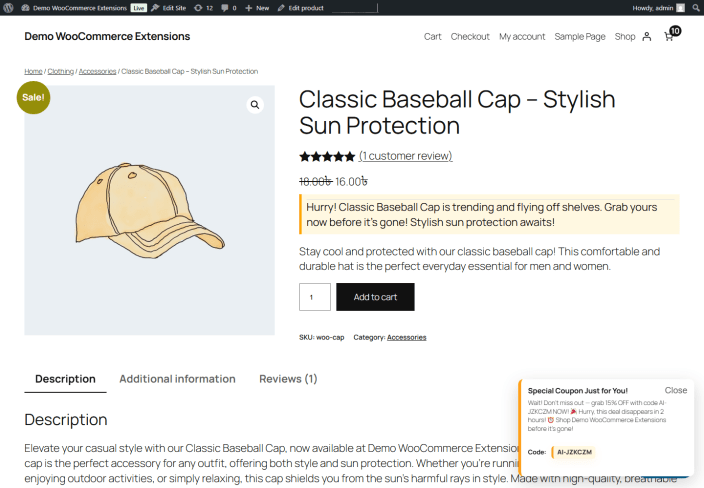Click the Live status badge

(139, 8)
